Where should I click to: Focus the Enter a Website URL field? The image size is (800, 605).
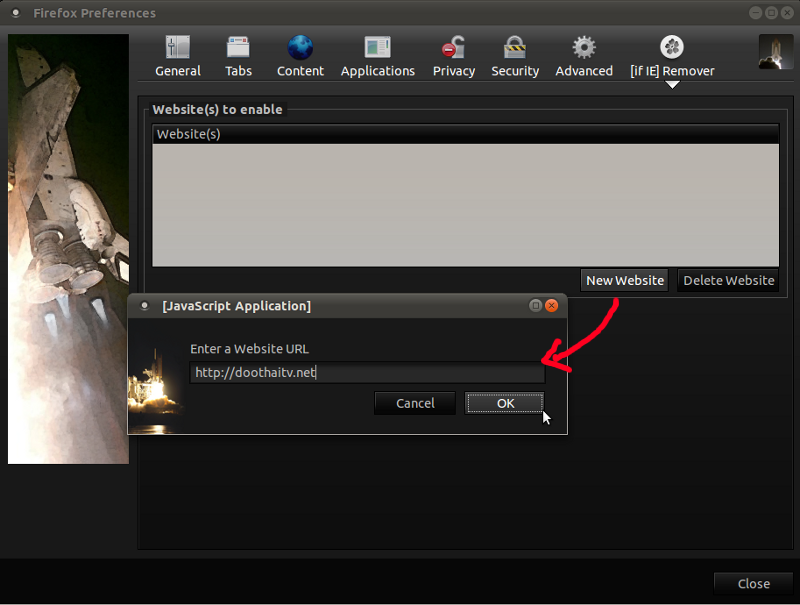pyautogui.click(x=367, y=373)
